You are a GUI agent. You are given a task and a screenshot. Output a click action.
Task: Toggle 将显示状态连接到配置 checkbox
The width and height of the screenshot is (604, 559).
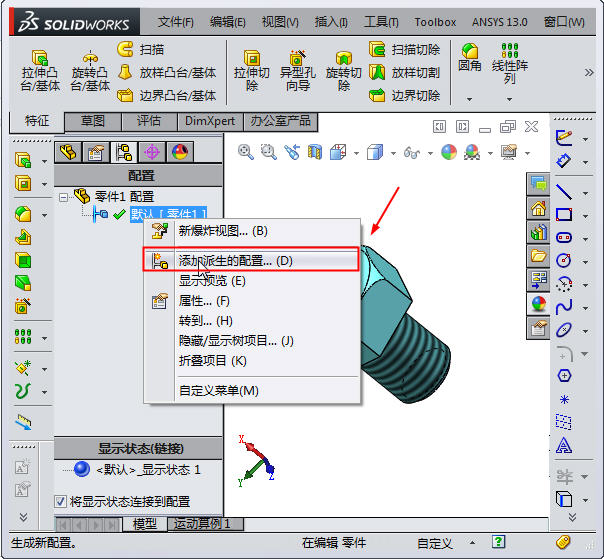point(60,502)
